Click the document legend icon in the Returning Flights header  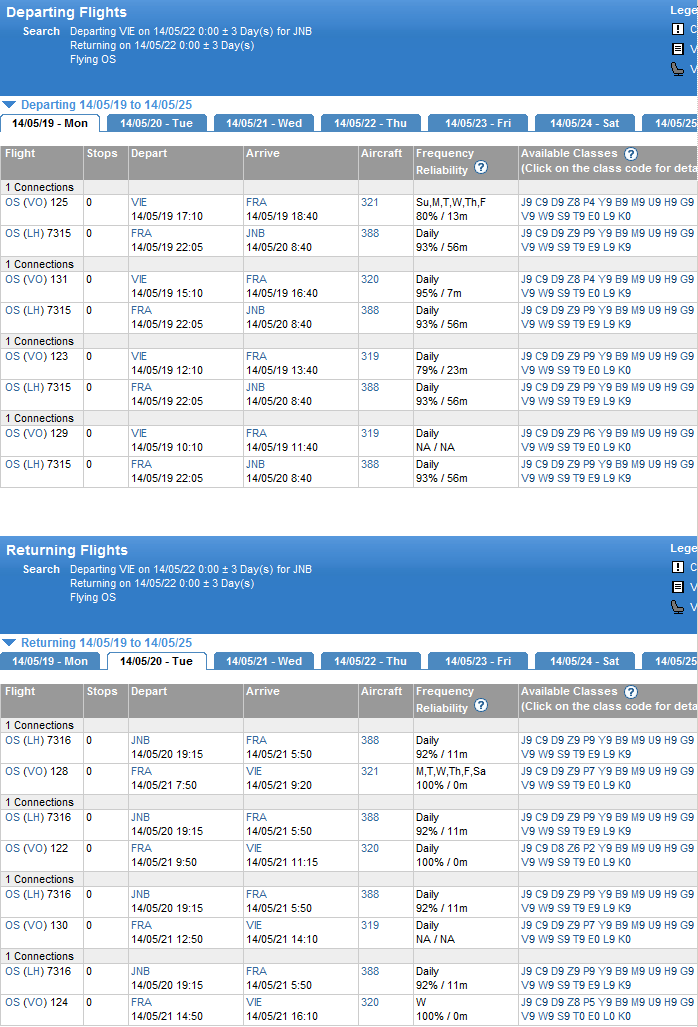(x=678, y=587)
